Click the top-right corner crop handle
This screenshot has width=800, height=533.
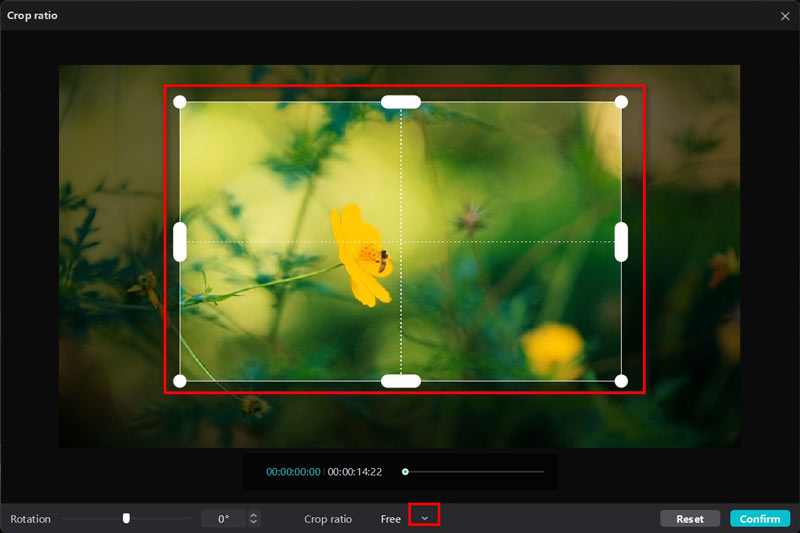pos(621,102)
